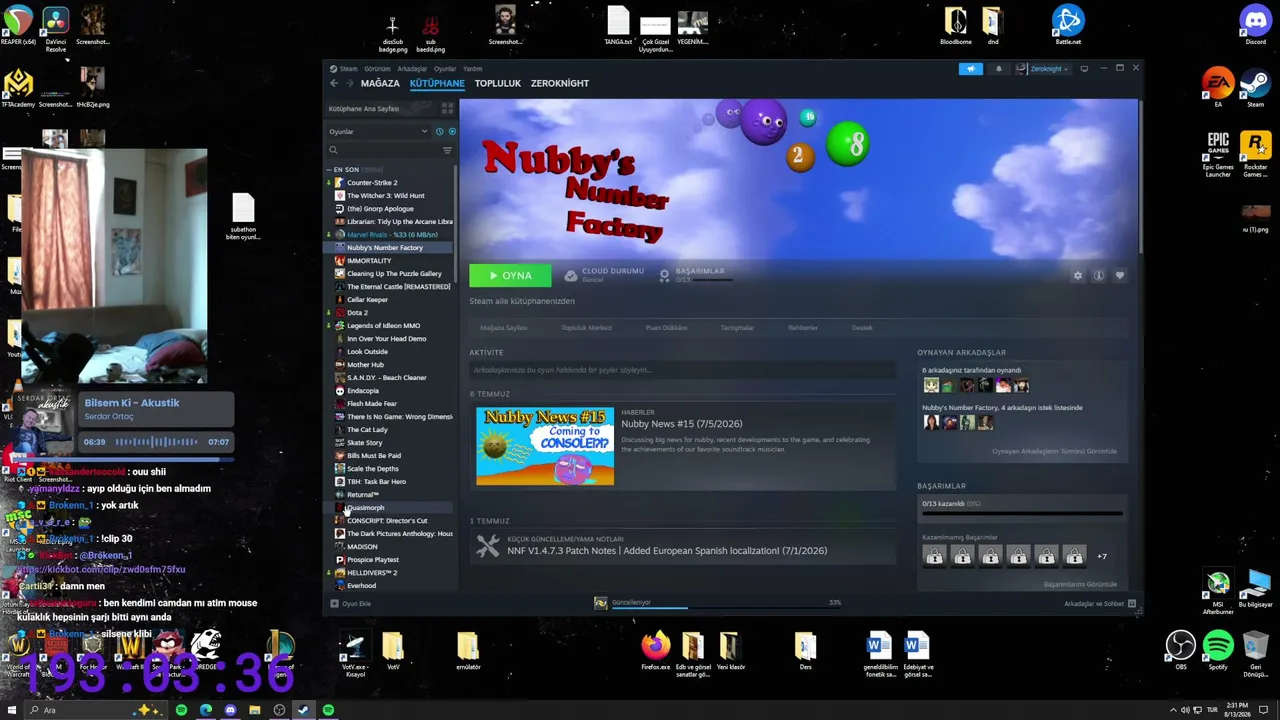The height and width of the screenshot is (720, 1280).
Task: Open MSI Afterburner desktop shortcut
Action: pyautogui.click(x=1218, y=591)
